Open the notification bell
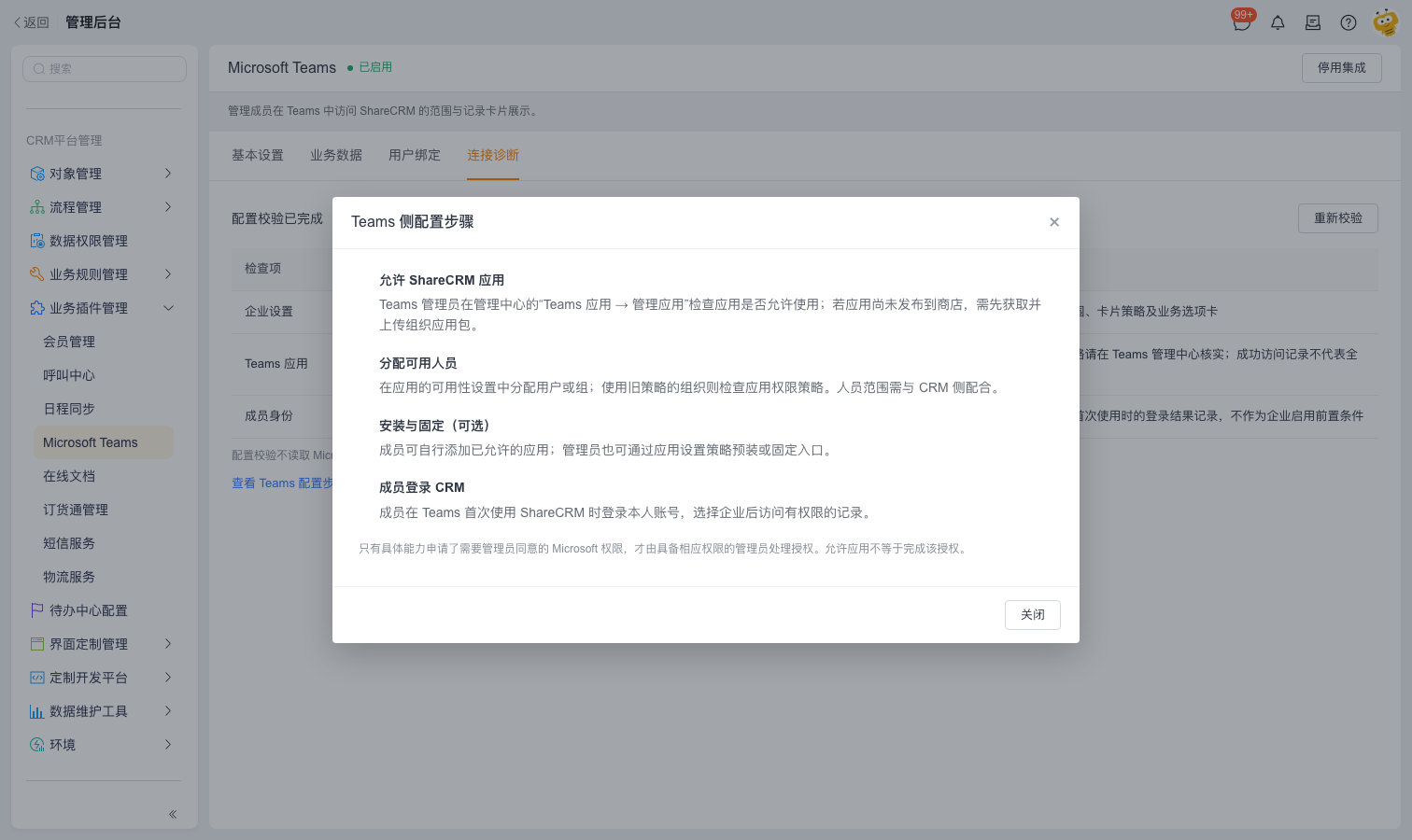Screen dimensions: 1412x840 tap(1278, 22)
